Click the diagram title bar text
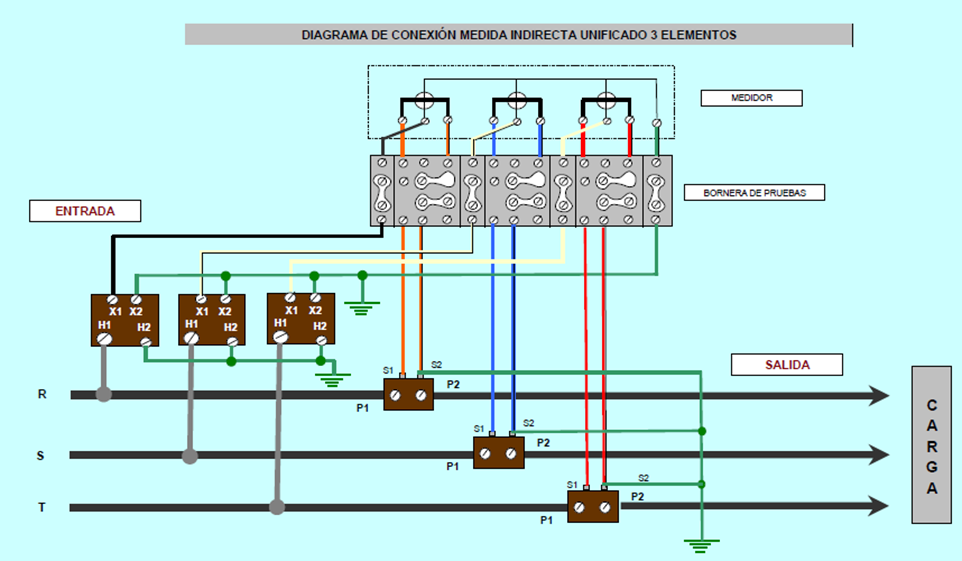Screen dimensions: 962x561 tap(519, 35)
